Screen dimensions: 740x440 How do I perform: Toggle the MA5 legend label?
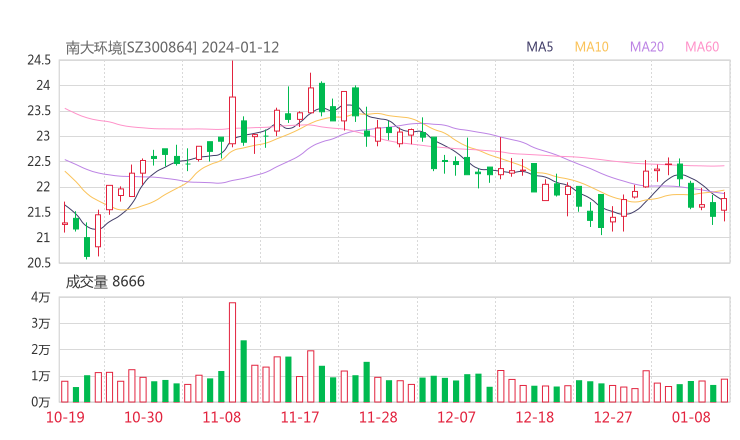[x=540, y=47]
